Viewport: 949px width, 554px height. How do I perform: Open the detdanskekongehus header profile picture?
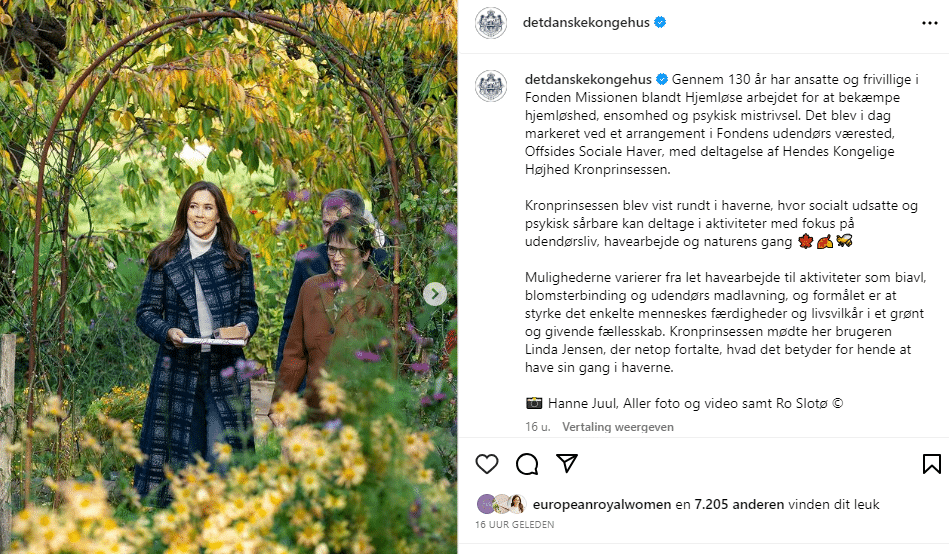(x=491, y=23)
